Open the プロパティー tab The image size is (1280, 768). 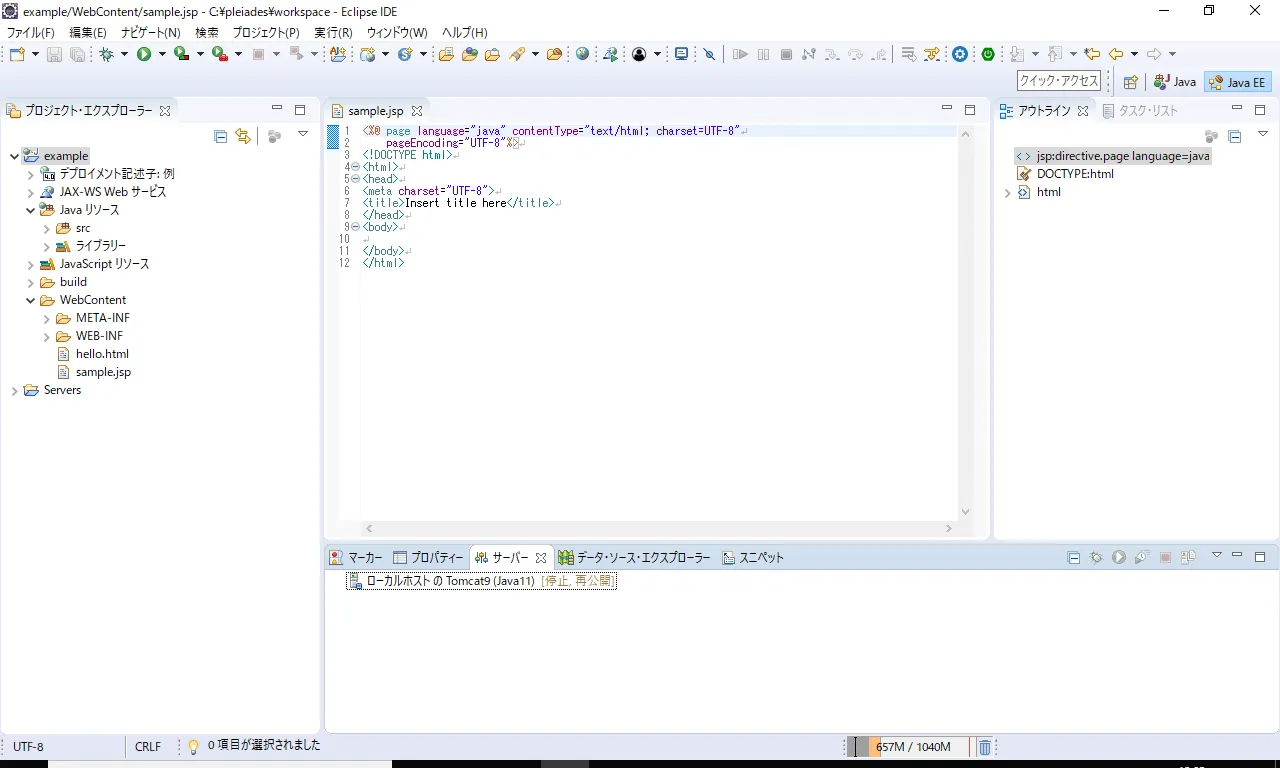point(428,558)
